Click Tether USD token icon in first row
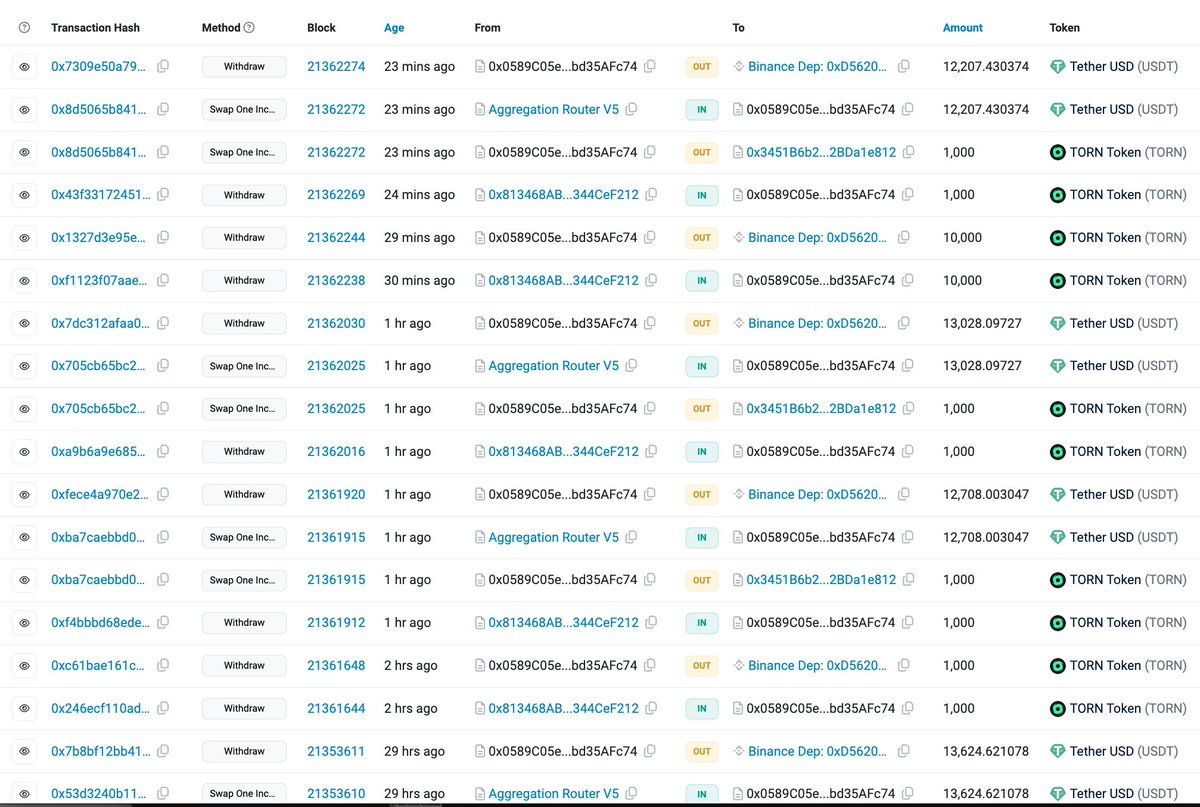The height and width of the screenshot is (807, 1200). click(x=1057, y=66)
